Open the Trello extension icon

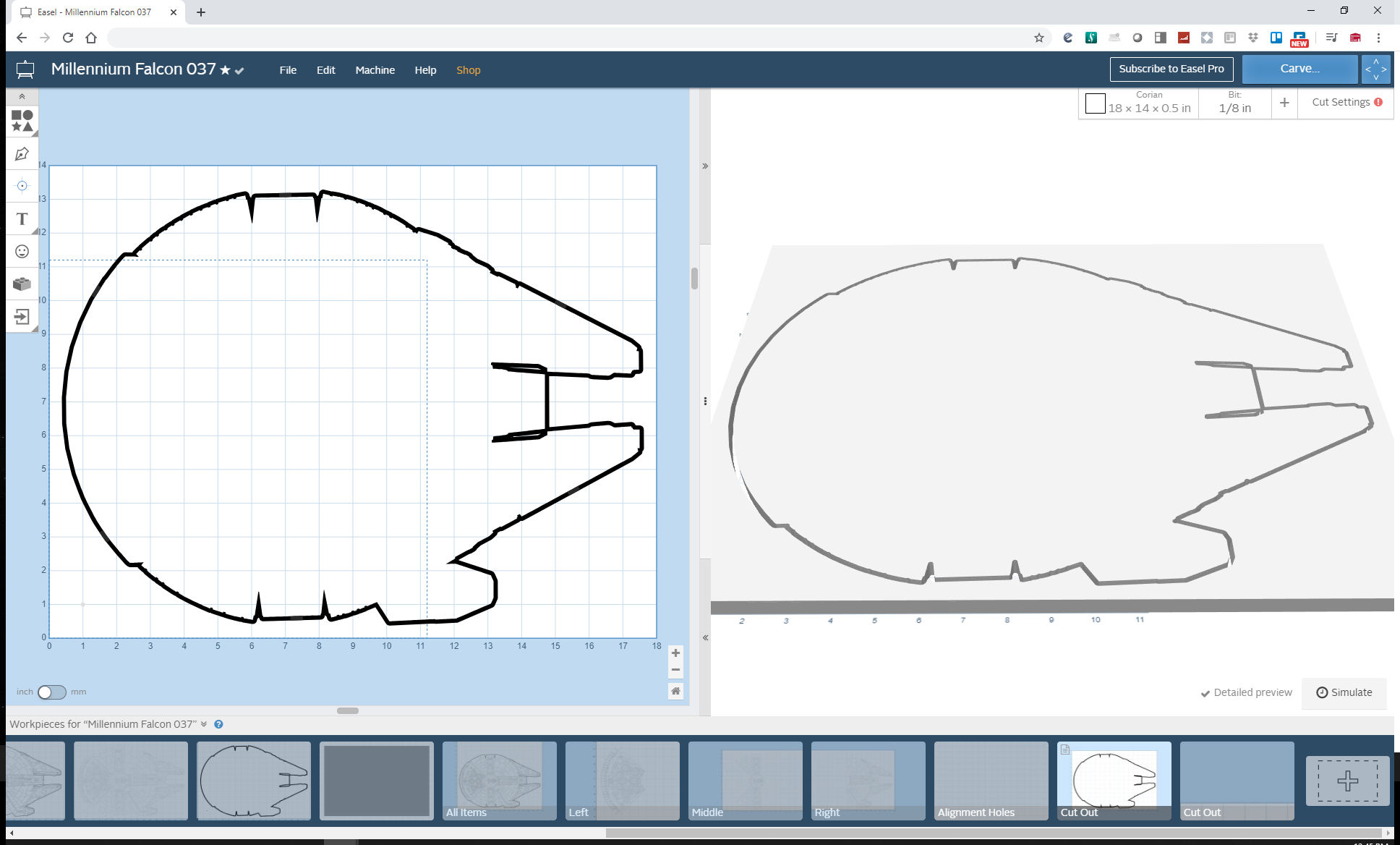coord(1276,38)
